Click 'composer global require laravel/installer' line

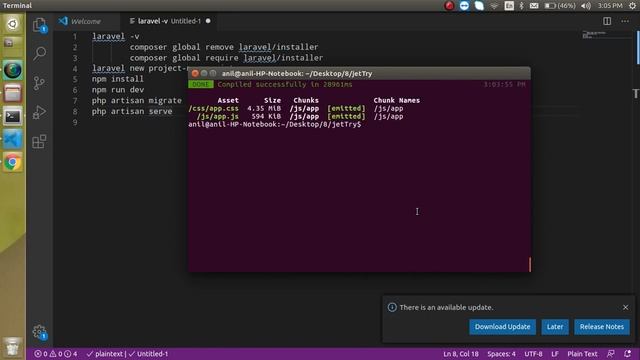[x=226, y=58]
